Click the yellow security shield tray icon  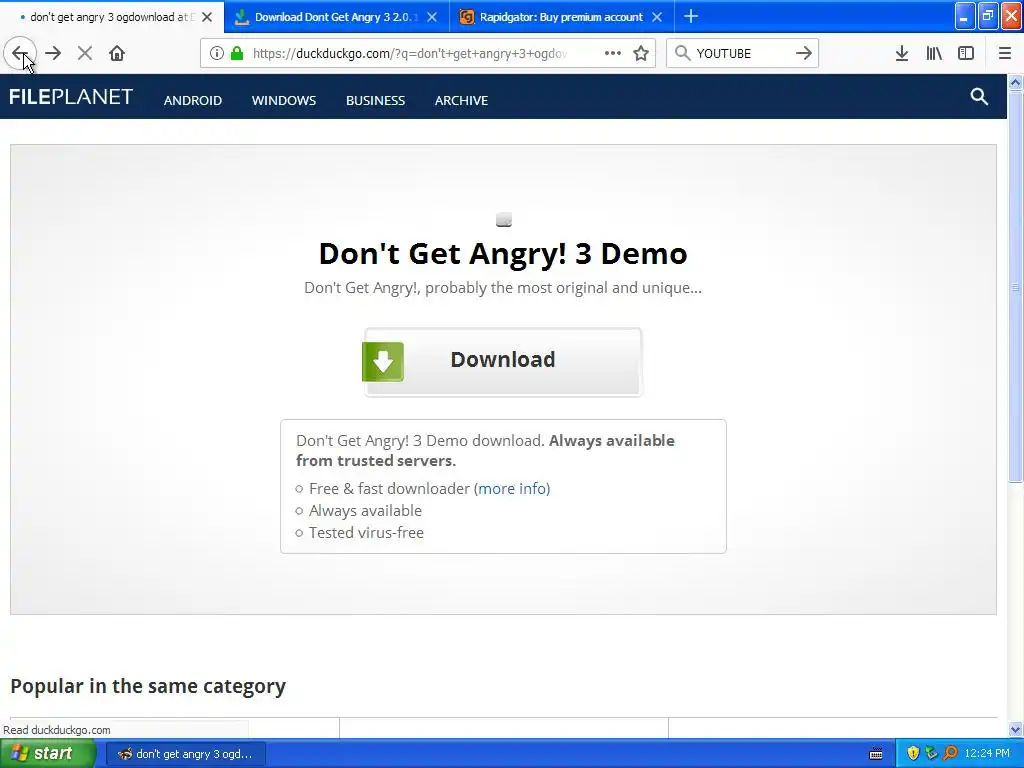(913, 754)
